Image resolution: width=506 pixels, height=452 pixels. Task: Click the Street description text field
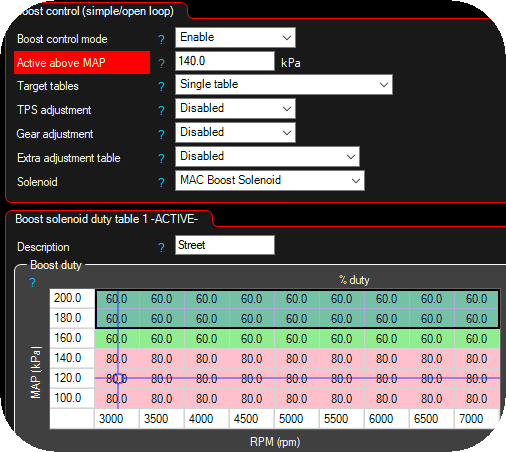pos(225,245)
